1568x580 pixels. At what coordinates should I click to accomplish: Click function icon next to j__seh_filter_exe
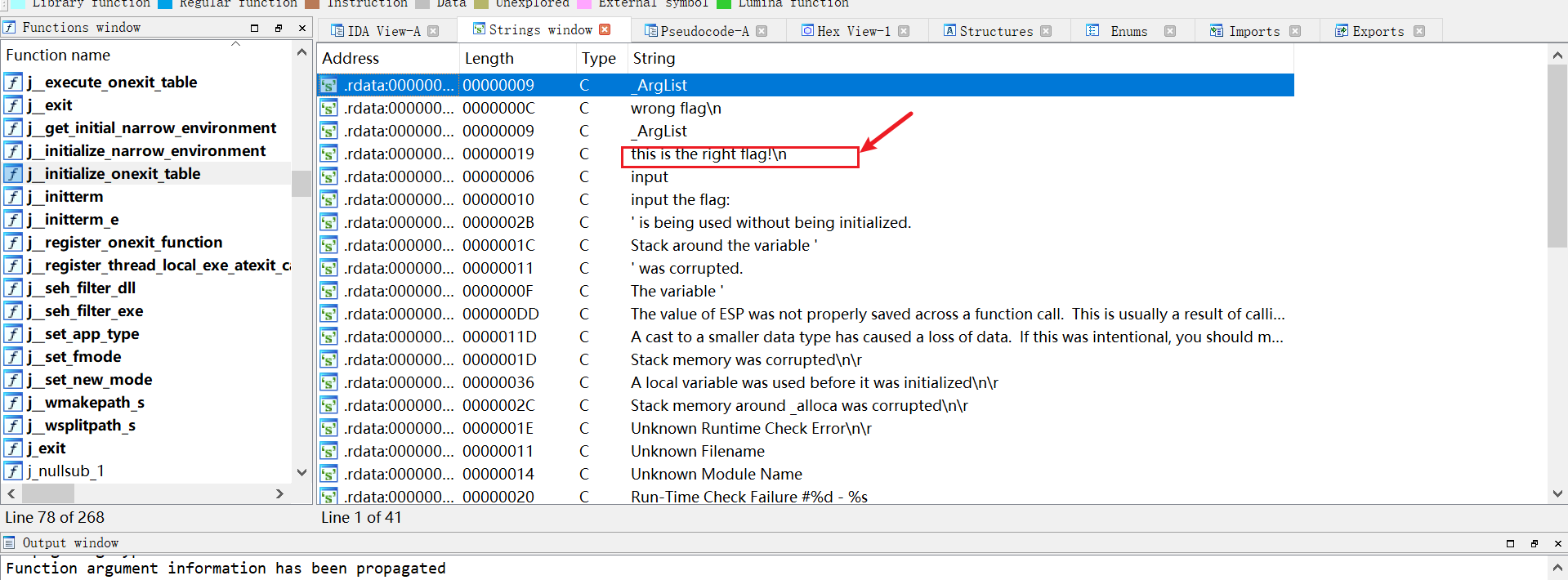coord(13,310)
